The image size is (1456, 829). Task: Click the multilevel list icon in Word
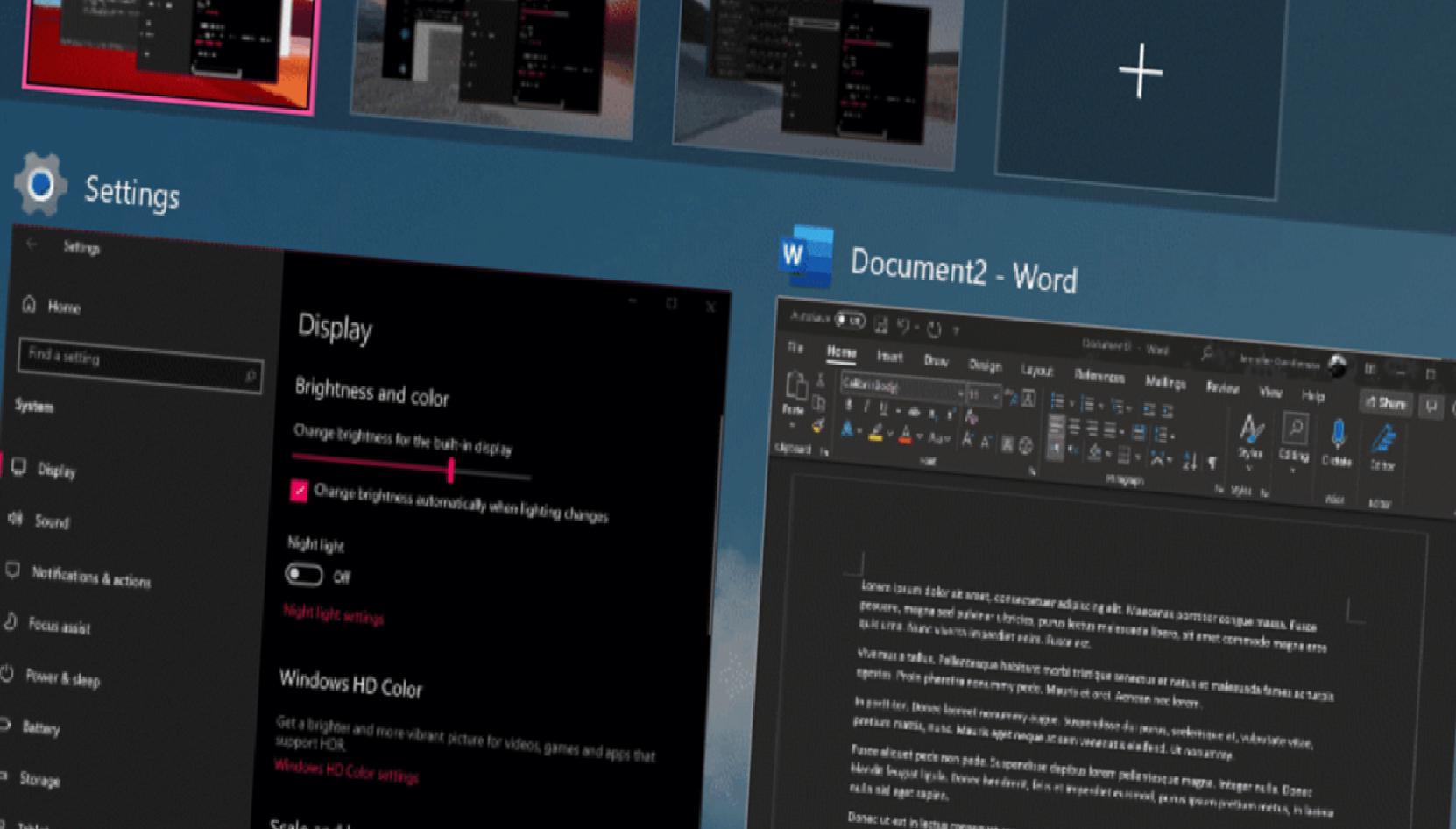point(1117,406)
